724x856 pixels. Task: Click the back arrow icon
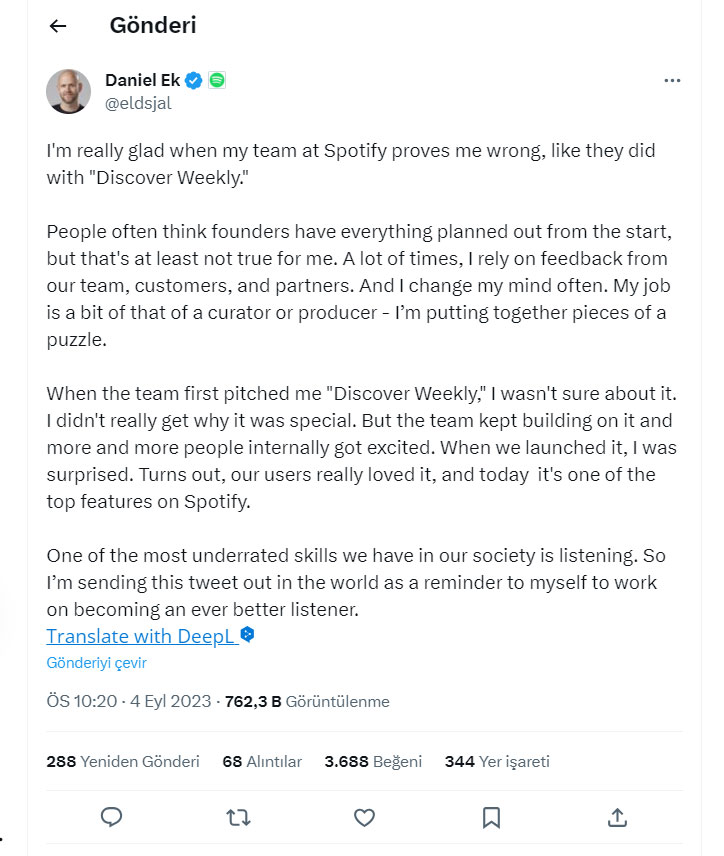(x=58, y=27)
